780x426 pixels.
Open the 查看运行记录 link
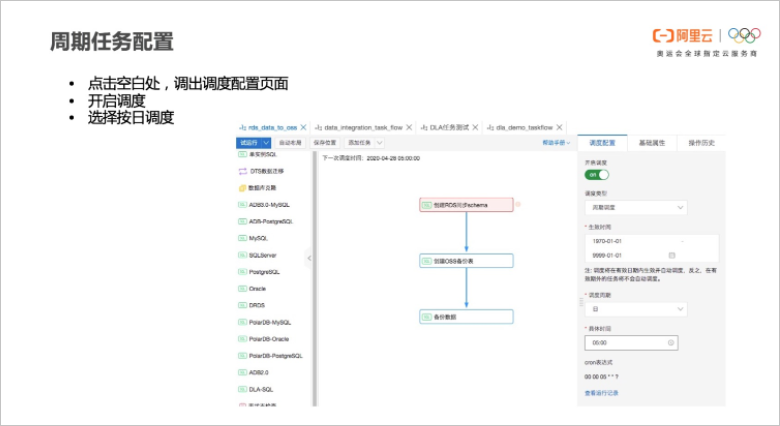[601, 393]
